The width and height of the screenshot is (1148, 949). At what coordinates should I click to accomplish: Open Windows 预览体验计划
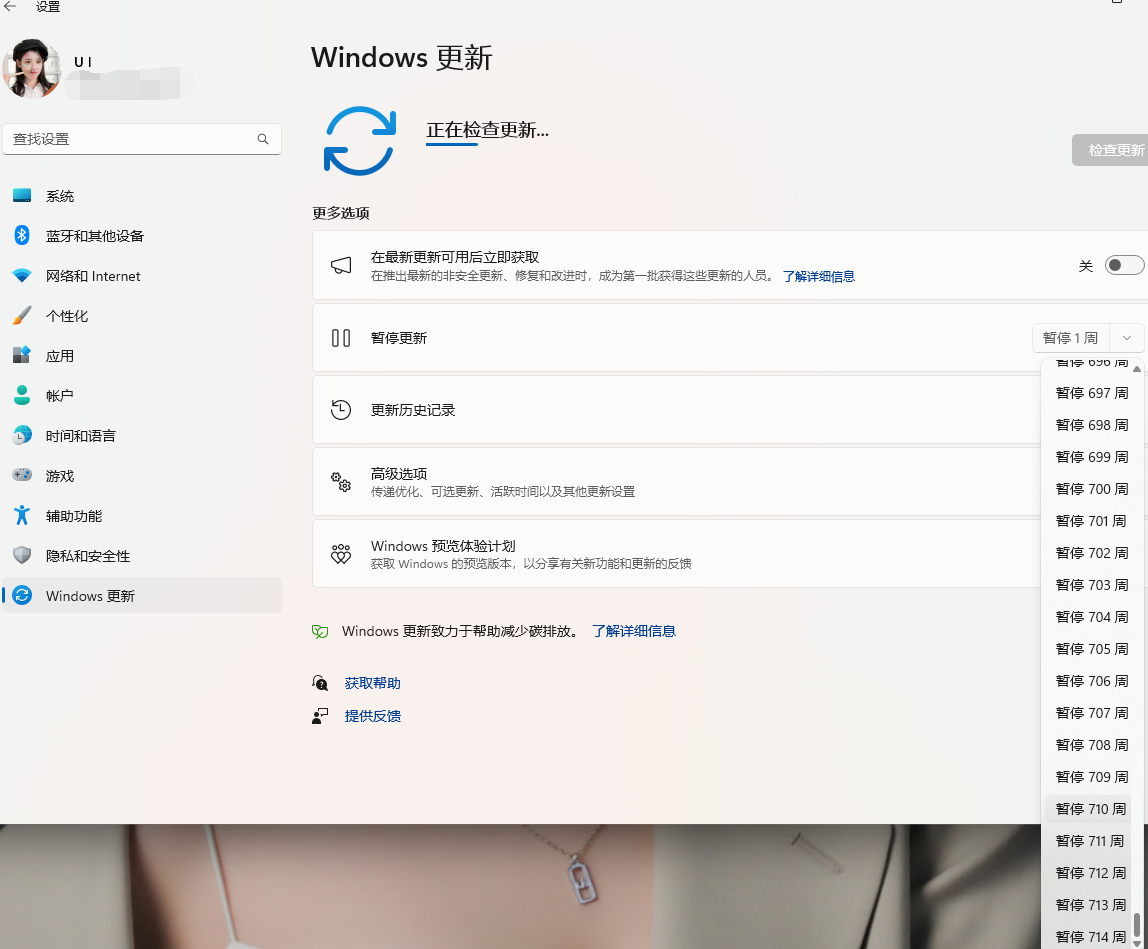click(676, 554)
